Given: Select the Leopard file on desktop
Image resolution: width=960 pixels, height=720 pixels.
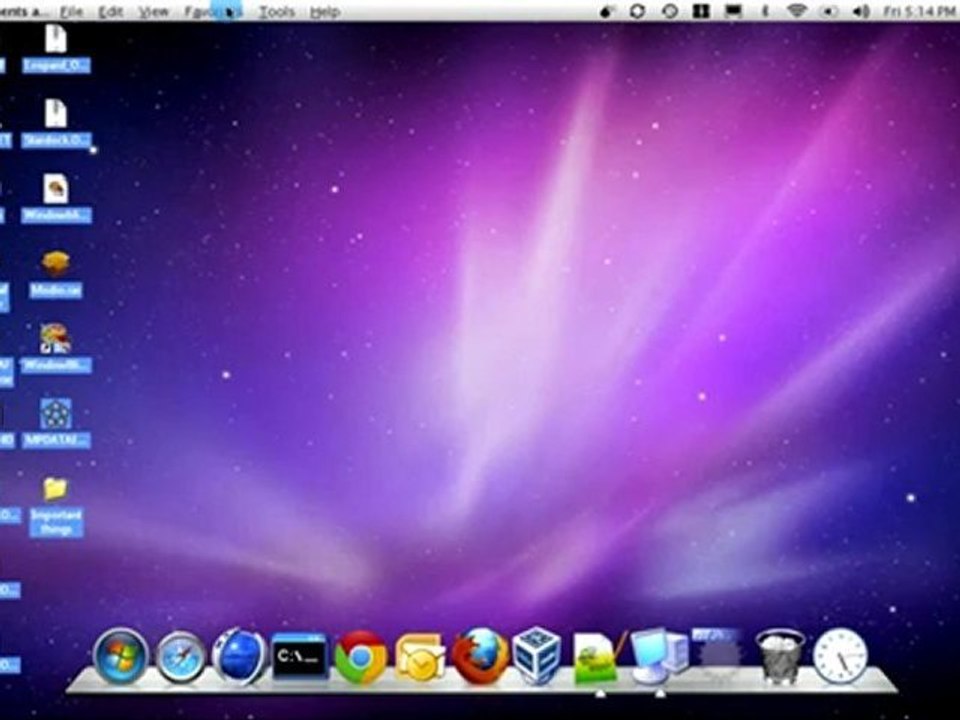Looking at the screenshot, I should pyautogui.click(x=56, y=49).
